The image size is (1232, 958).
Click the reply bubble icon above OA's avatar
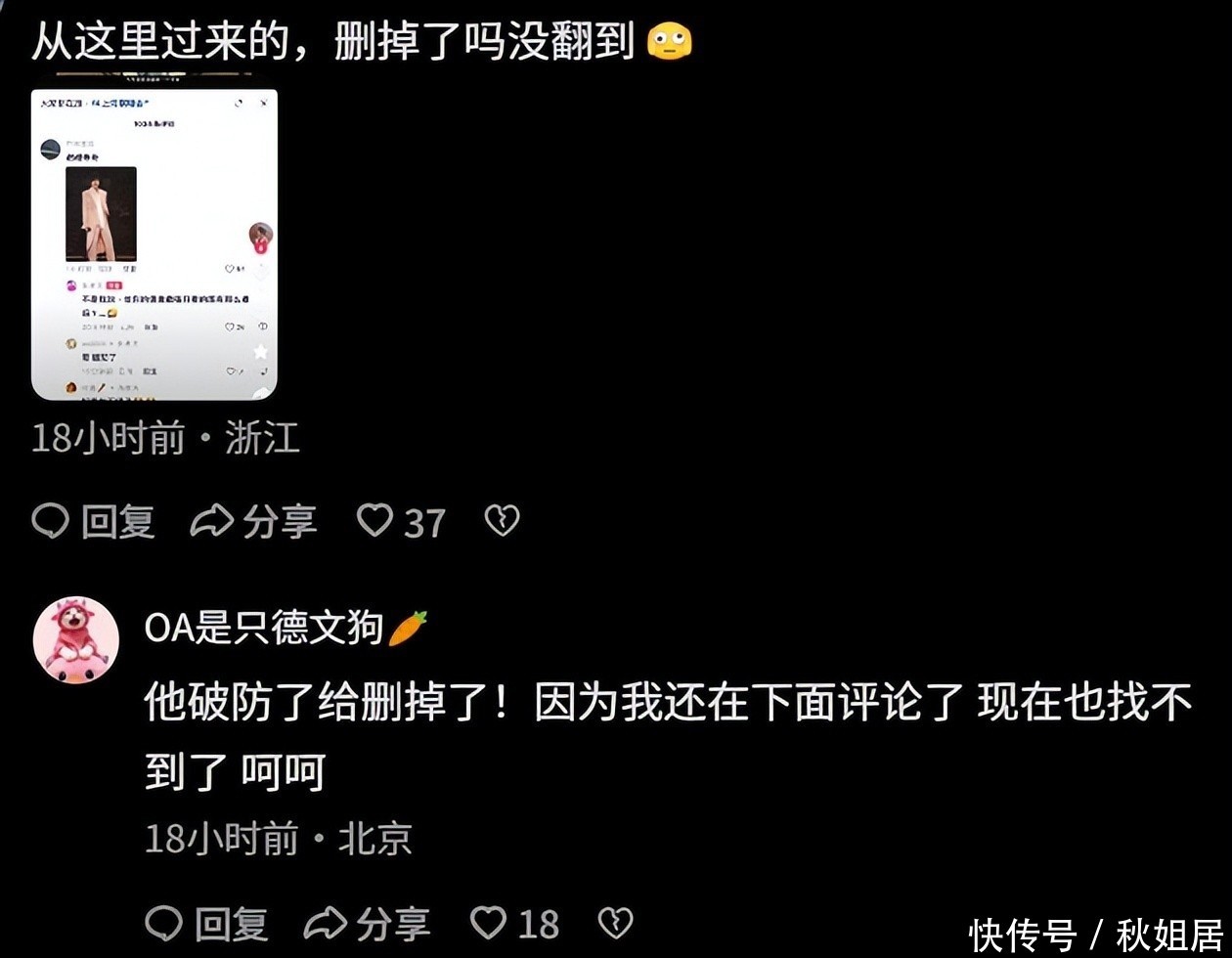tap(50, 521)
